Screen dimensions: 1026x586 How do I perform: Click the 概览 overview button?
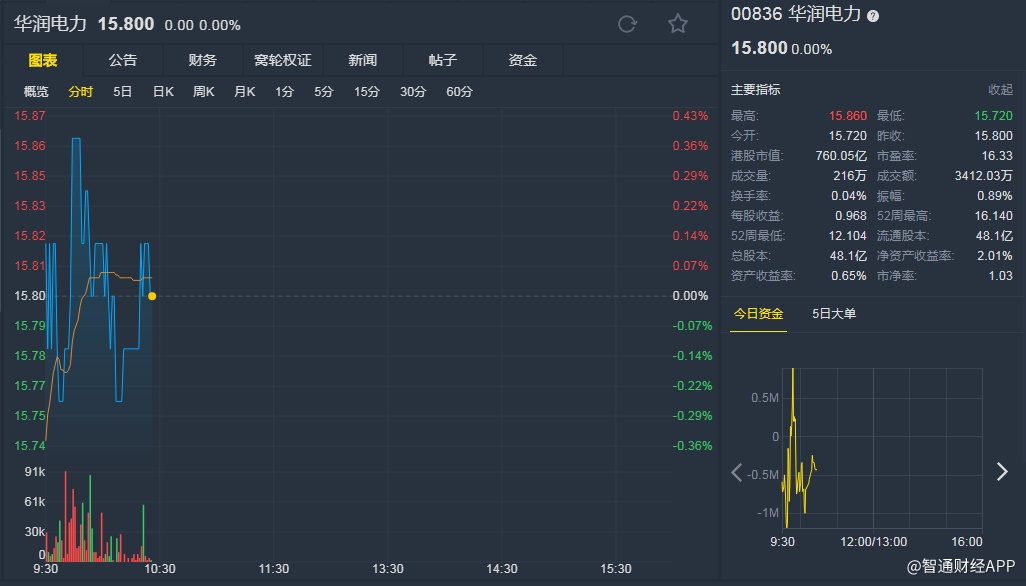(36, 92)
